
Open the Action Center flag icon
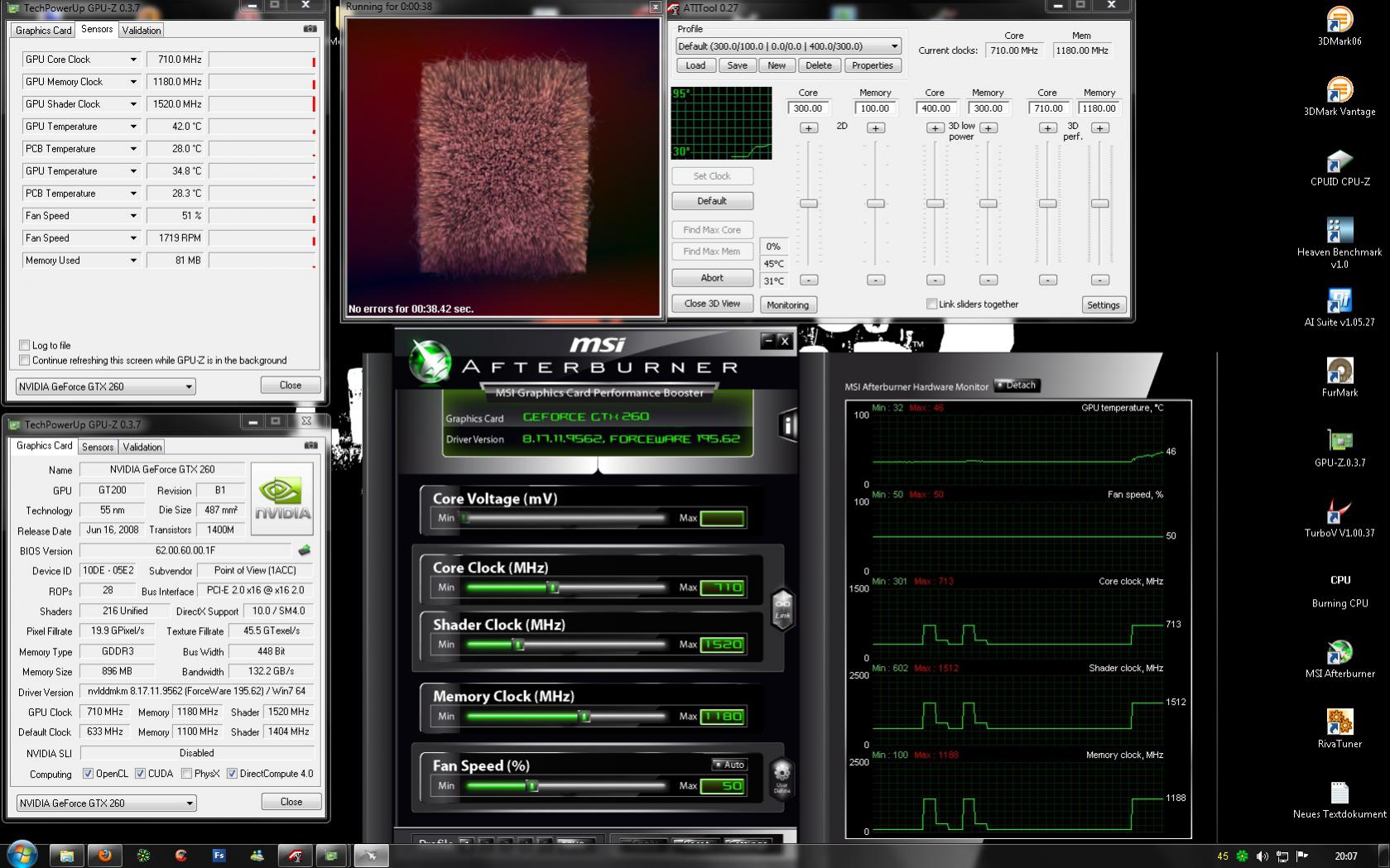point(1301,856)
